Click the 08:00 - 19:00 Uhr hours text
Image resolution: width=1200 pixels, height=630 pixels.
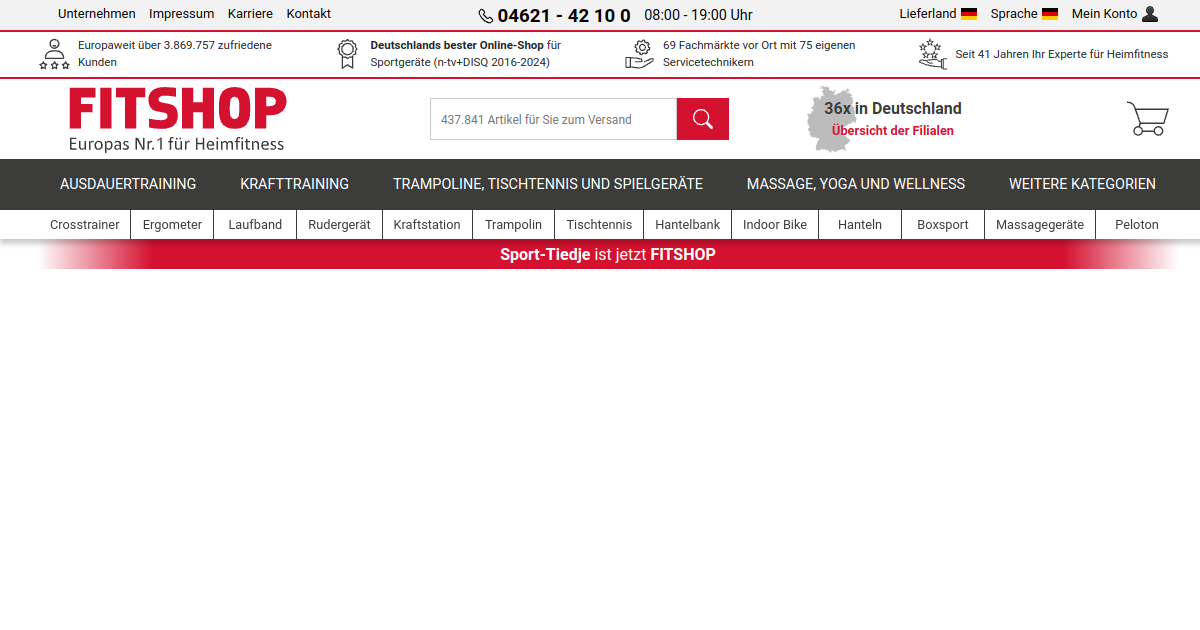(698, 15)
